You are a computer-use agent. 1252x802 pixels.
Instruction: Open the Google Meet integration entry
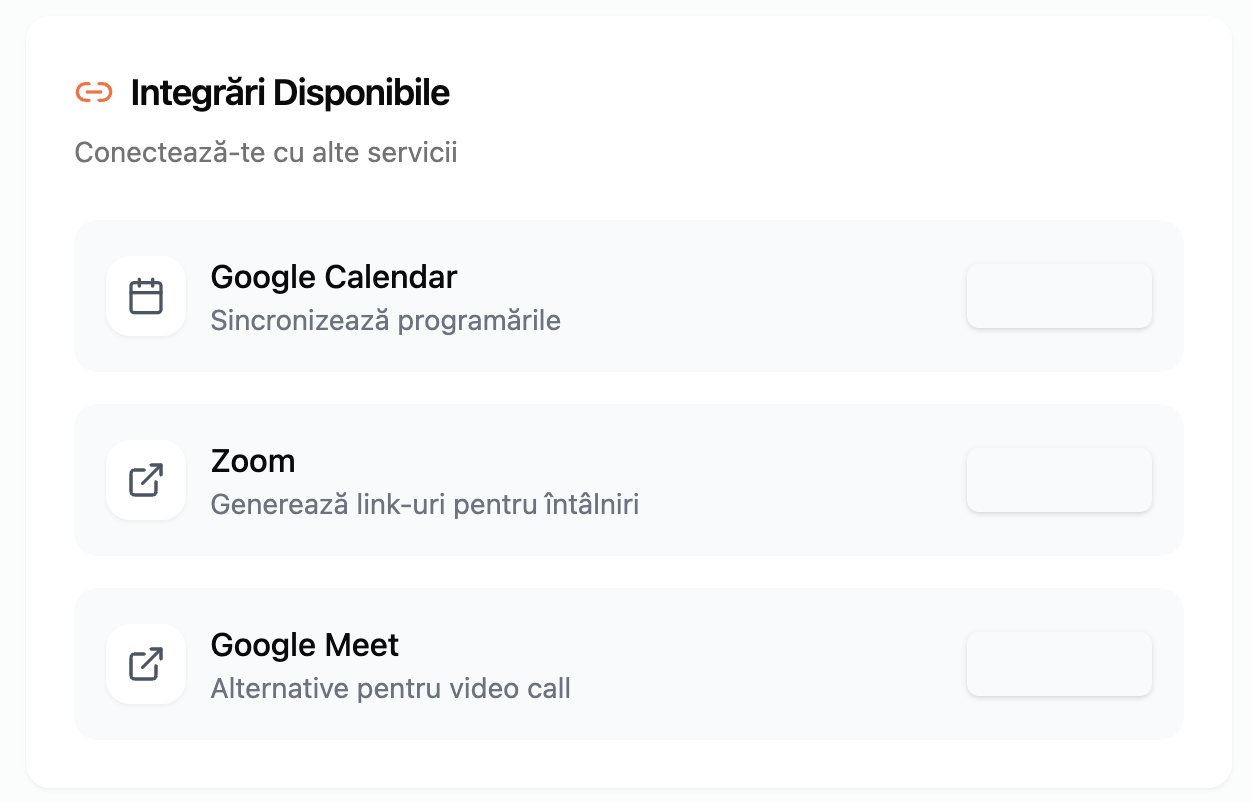(628, 664)
